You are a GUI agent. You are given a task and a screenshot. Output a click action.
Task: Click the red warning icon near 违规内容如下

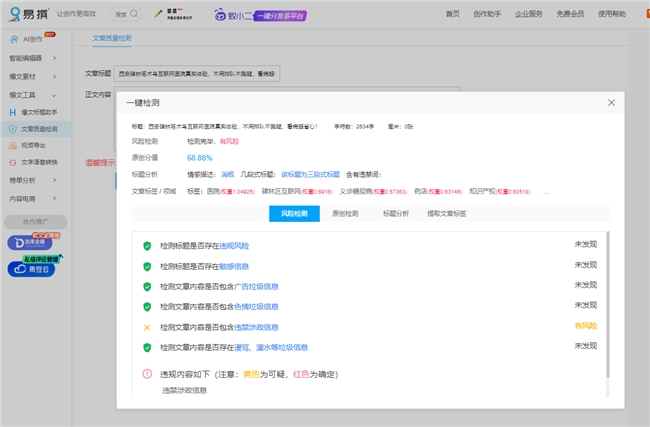pos(147,374)
